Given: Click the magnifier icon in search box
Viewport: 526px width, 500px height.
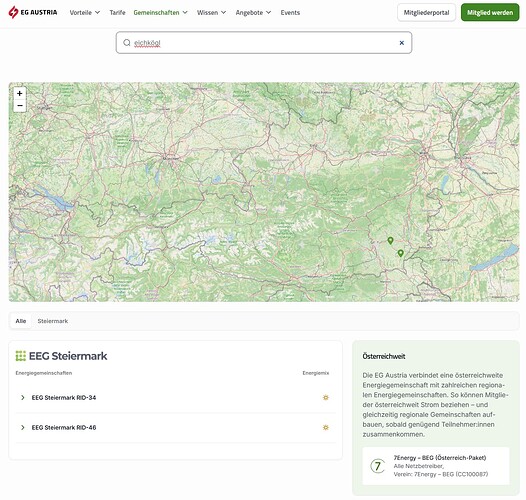Looking at the screenshot, I should (x=126, y=43).
